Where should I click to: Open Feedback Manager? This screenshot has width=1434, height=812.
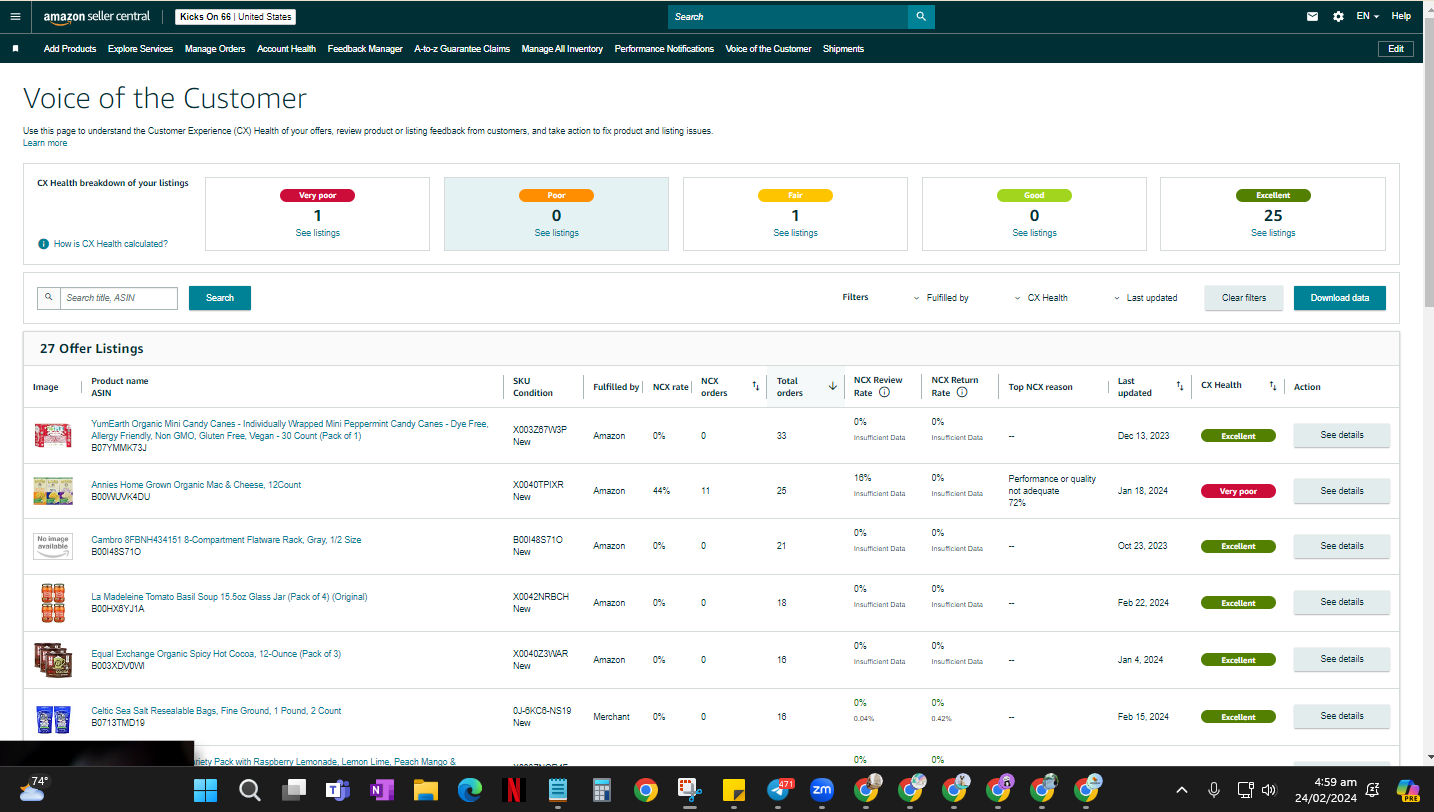(365, 49)
